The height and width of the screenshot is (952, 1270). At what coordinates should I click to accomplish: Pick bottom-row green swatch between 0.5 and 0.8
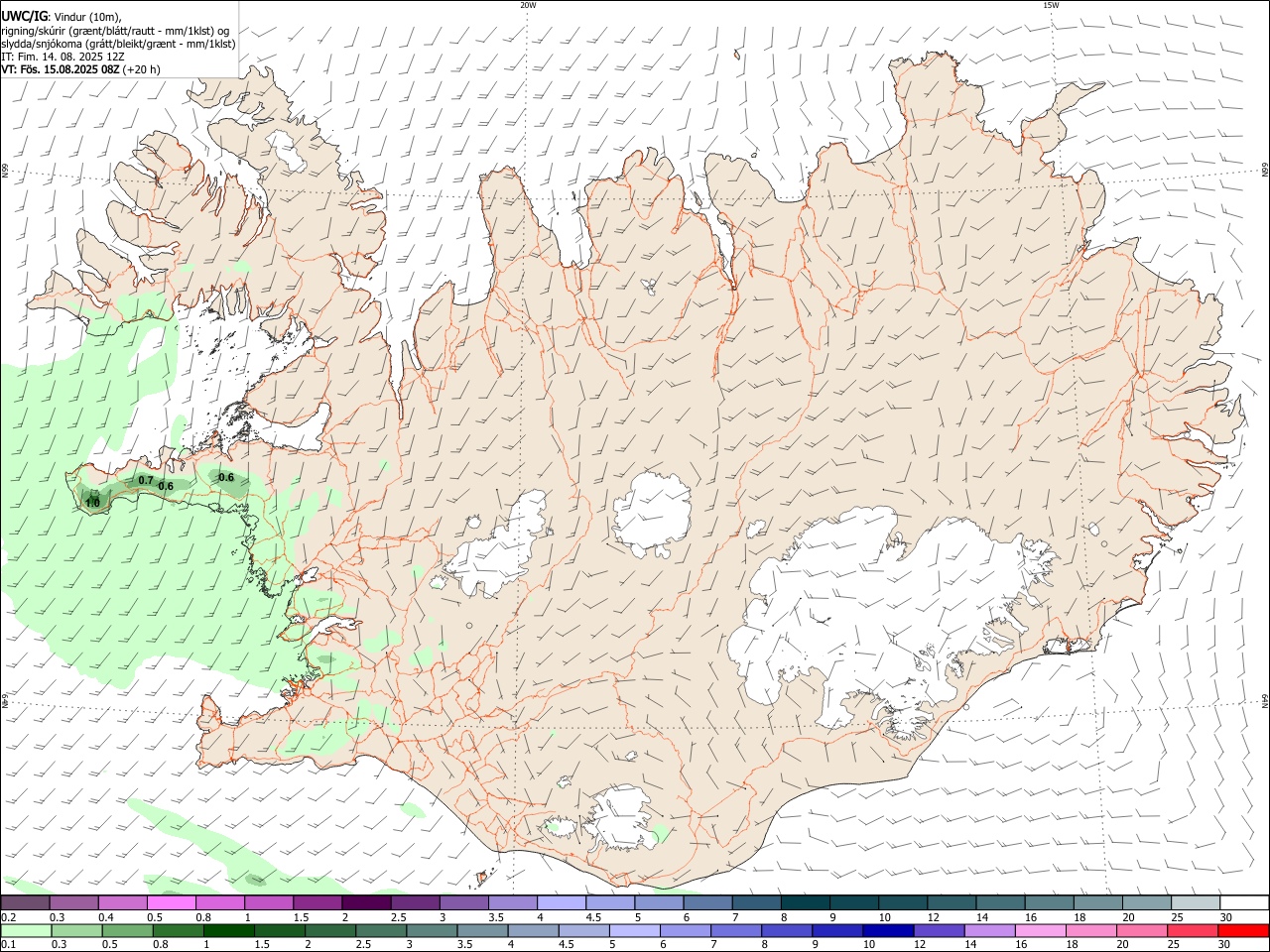pos(127,931)
